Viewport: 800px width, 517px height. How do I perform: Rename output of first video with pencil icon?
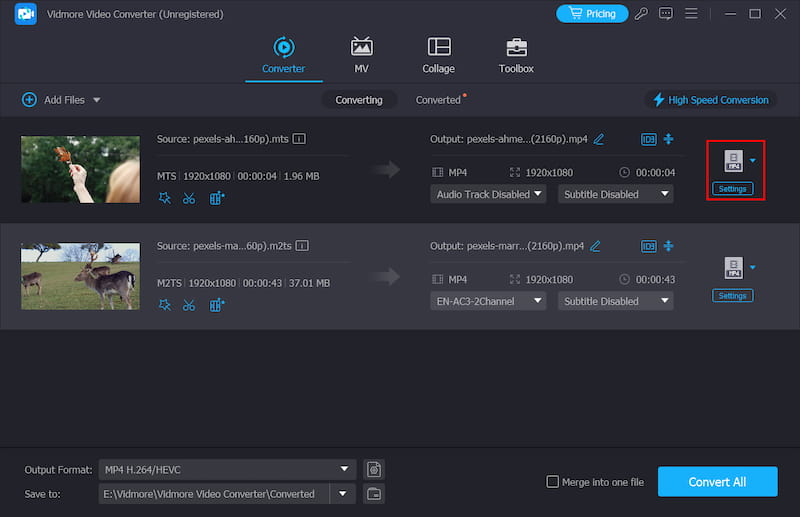click(599, 139)
